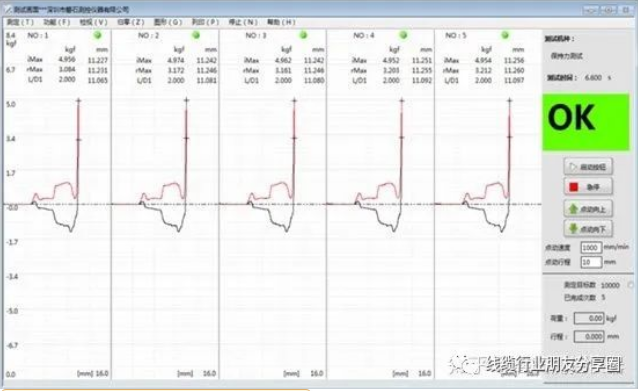
Task: Click the green up-arrow jog button
Action: pos(588,209)
